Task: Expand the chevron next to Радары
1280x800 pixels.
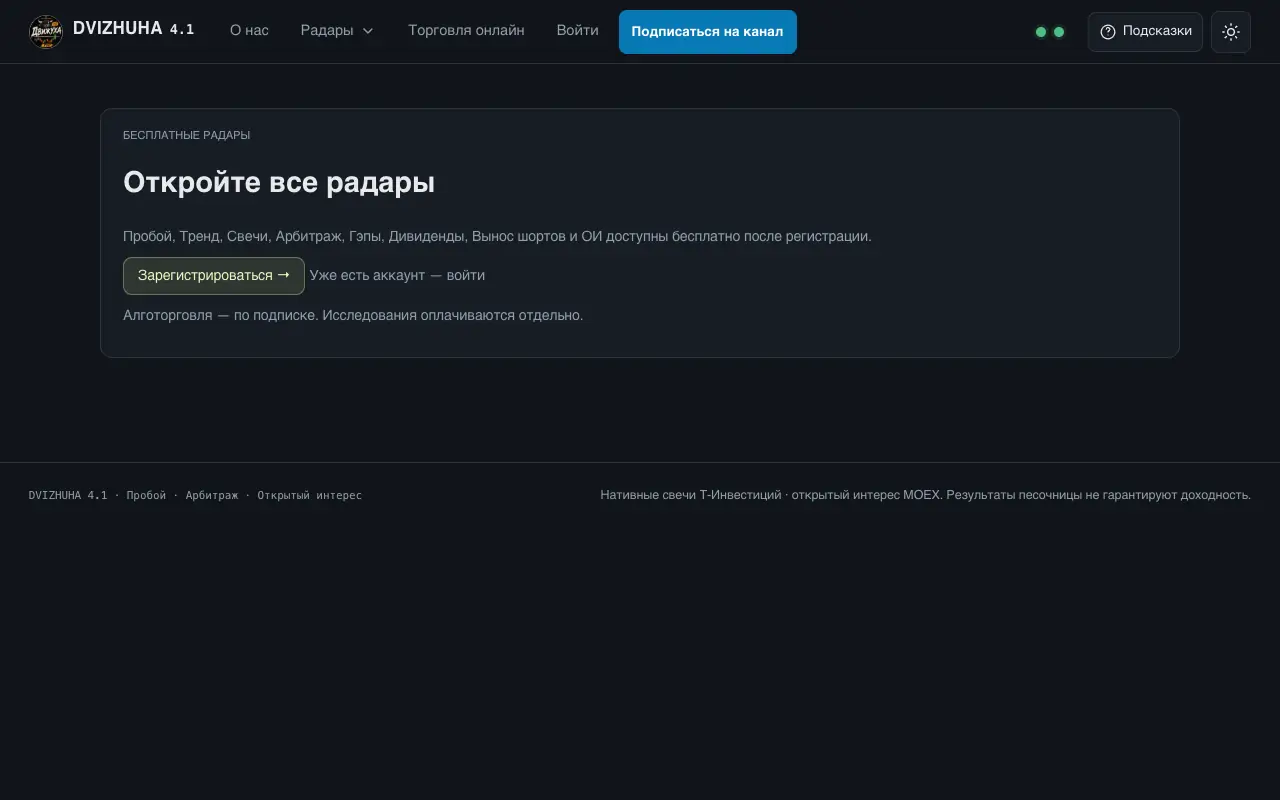Action: pyautogui.click(x=368, y=31)
